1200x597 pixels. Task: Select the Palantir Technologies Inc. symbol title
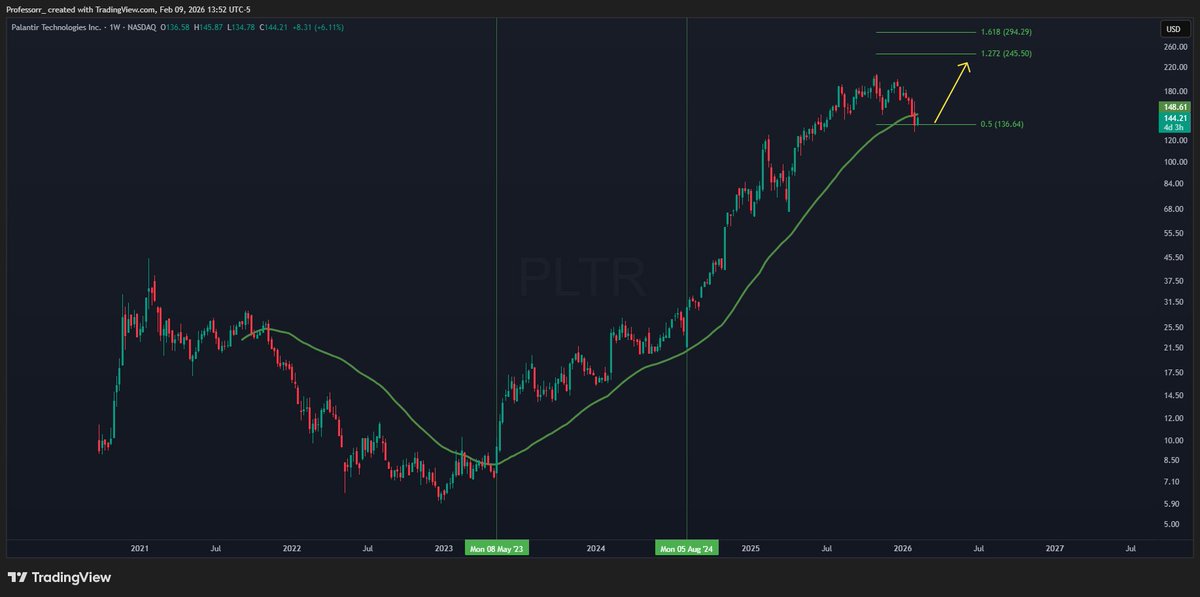[x=56, y=27]
